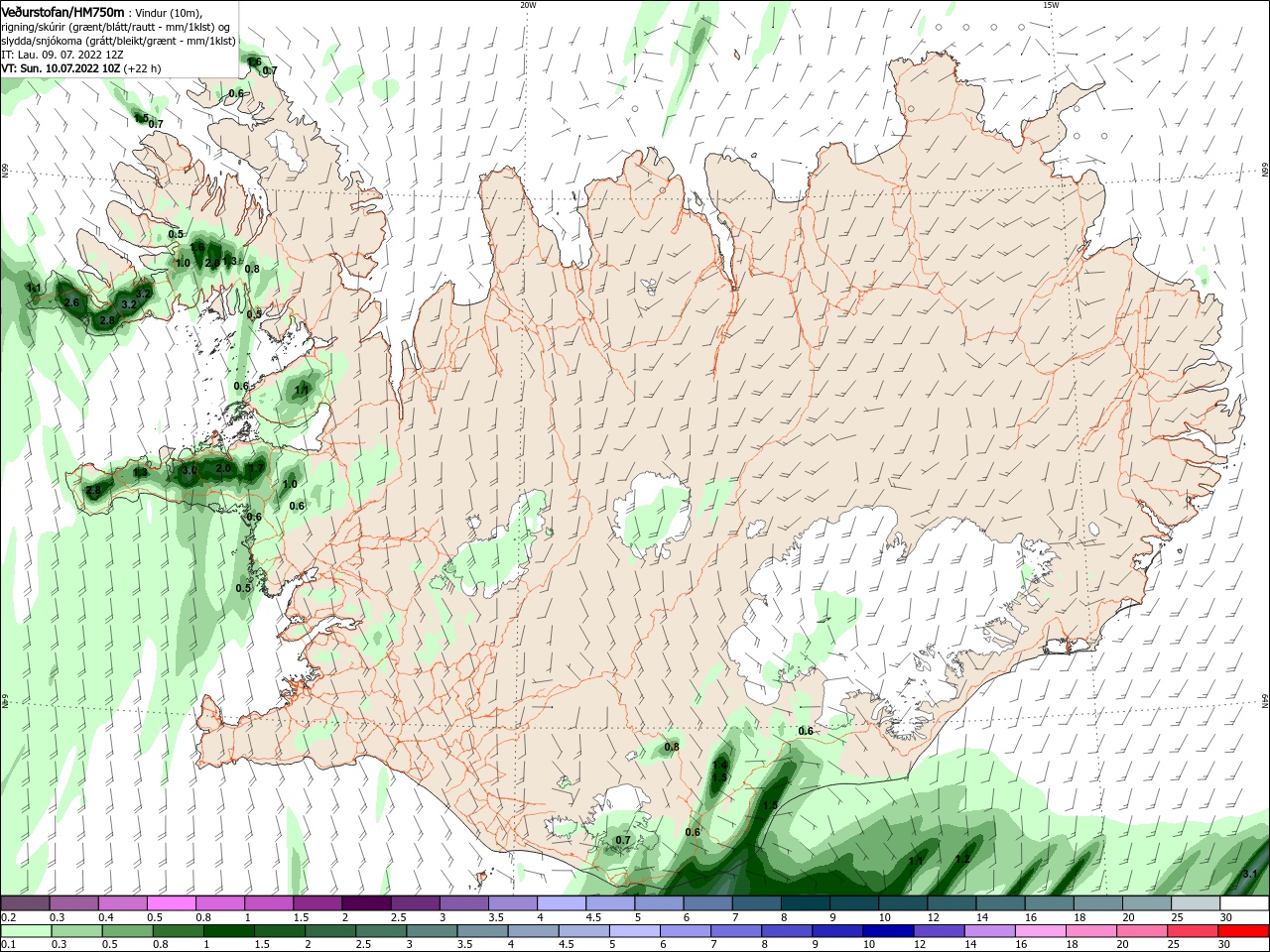Click the 2.8 precipitation value in Westfjords
The image size is (1270, 952).
[107, 320]
